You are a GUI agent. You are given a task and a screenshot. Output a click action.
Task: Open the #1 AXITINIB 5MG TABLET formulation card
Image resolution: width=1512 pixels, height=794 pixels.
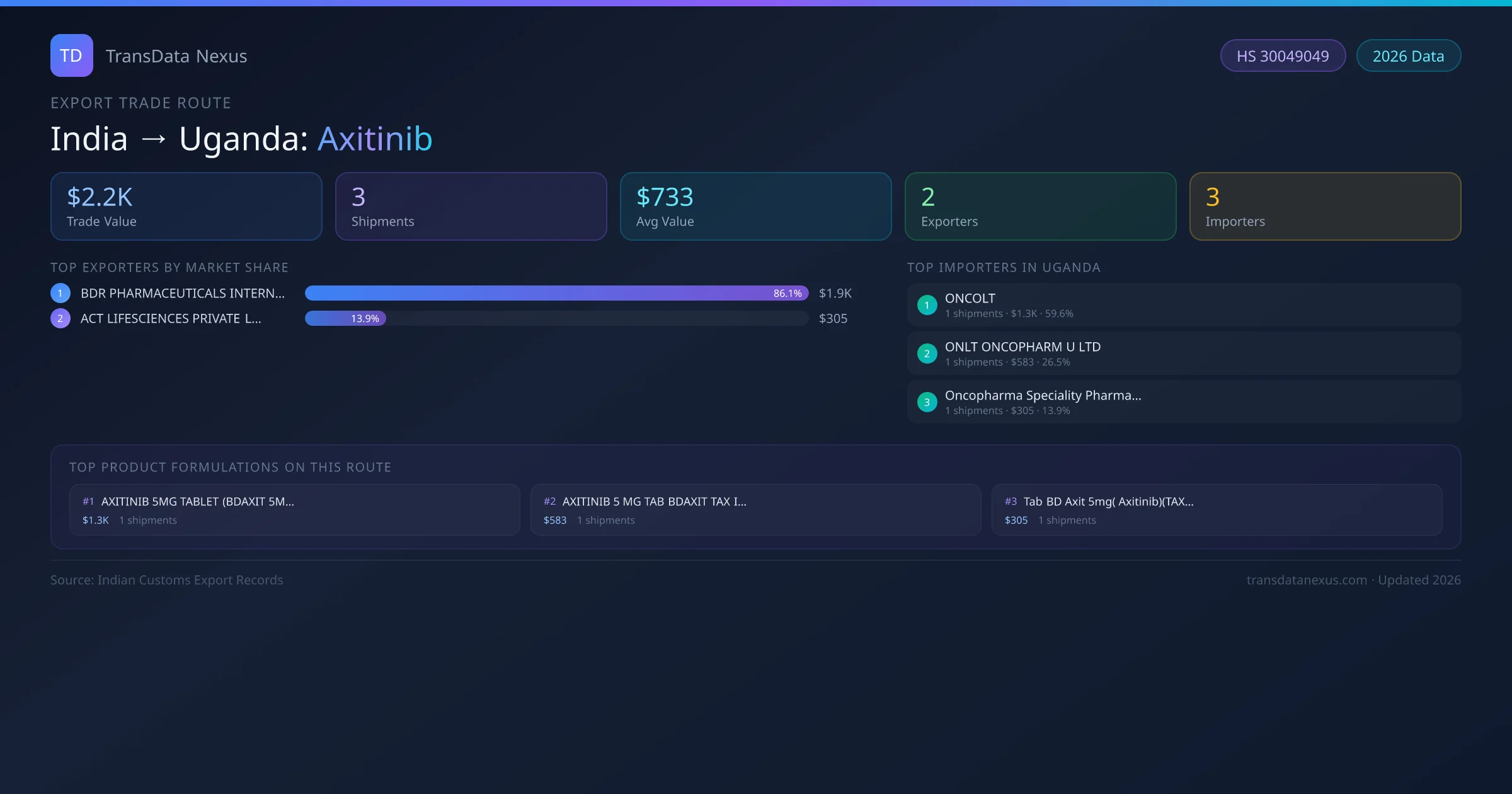(x=294, y=510)
